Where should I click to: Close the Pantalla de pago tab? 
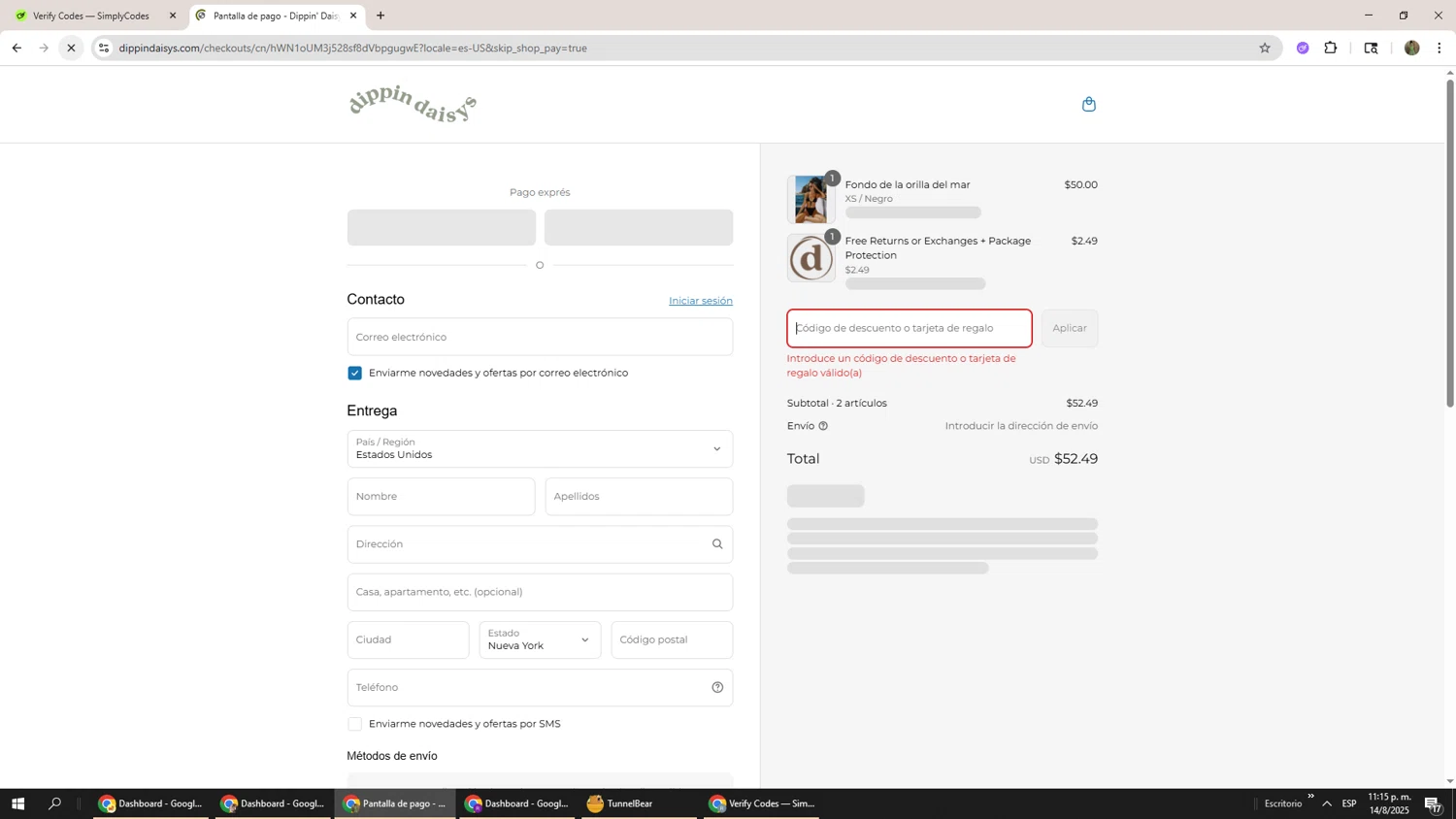pos(353,16)
